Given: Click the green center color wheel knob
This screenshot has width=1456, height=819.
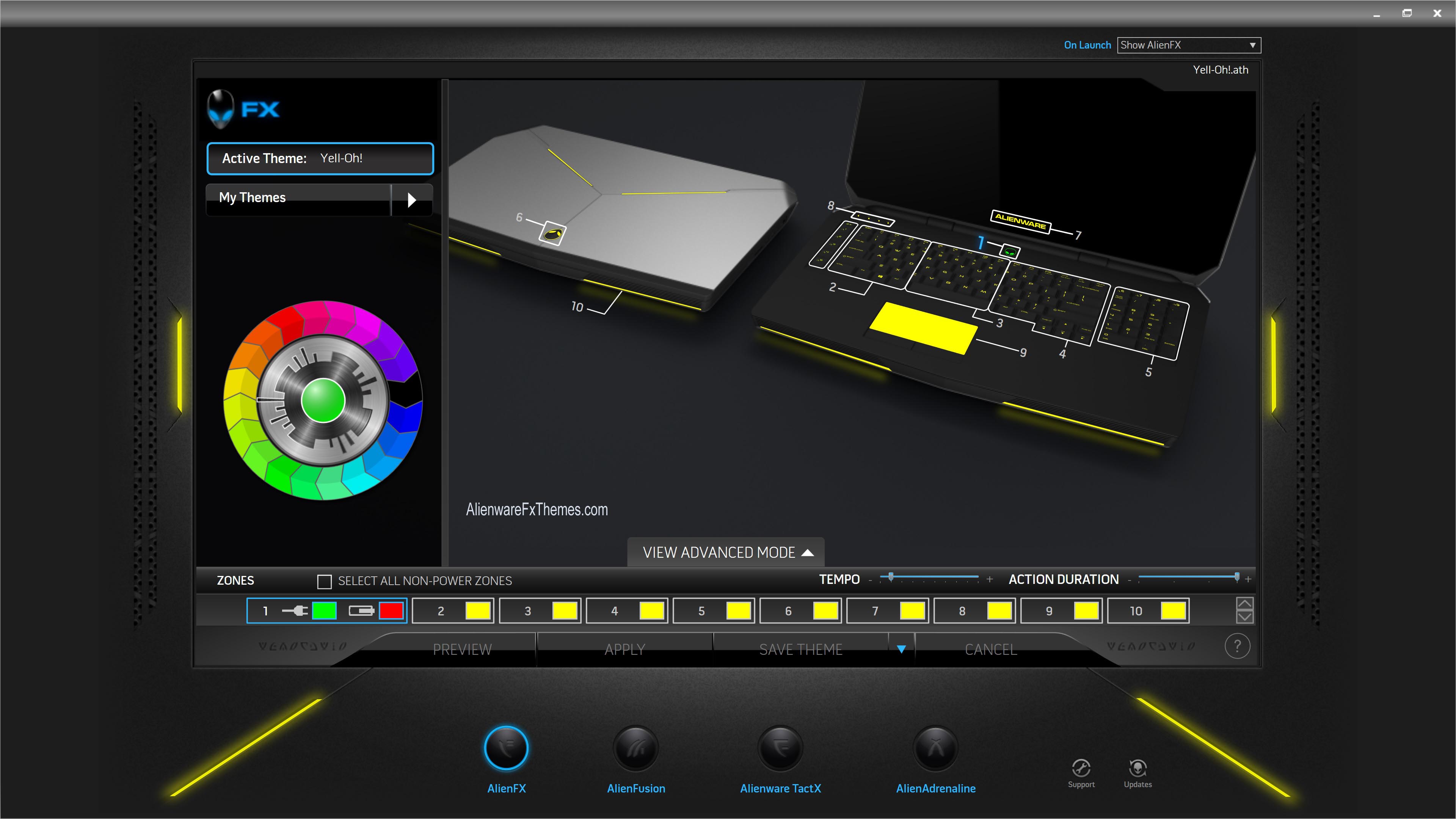Looking at the screenshot, I should point(323,400).
